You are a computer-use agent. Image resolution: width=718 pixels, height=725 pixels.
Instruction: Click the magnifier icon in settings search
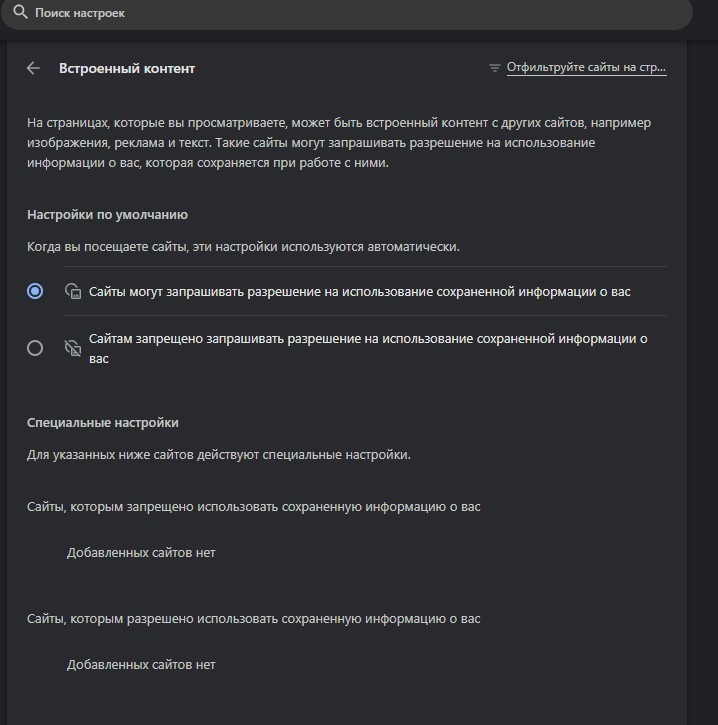20,12
